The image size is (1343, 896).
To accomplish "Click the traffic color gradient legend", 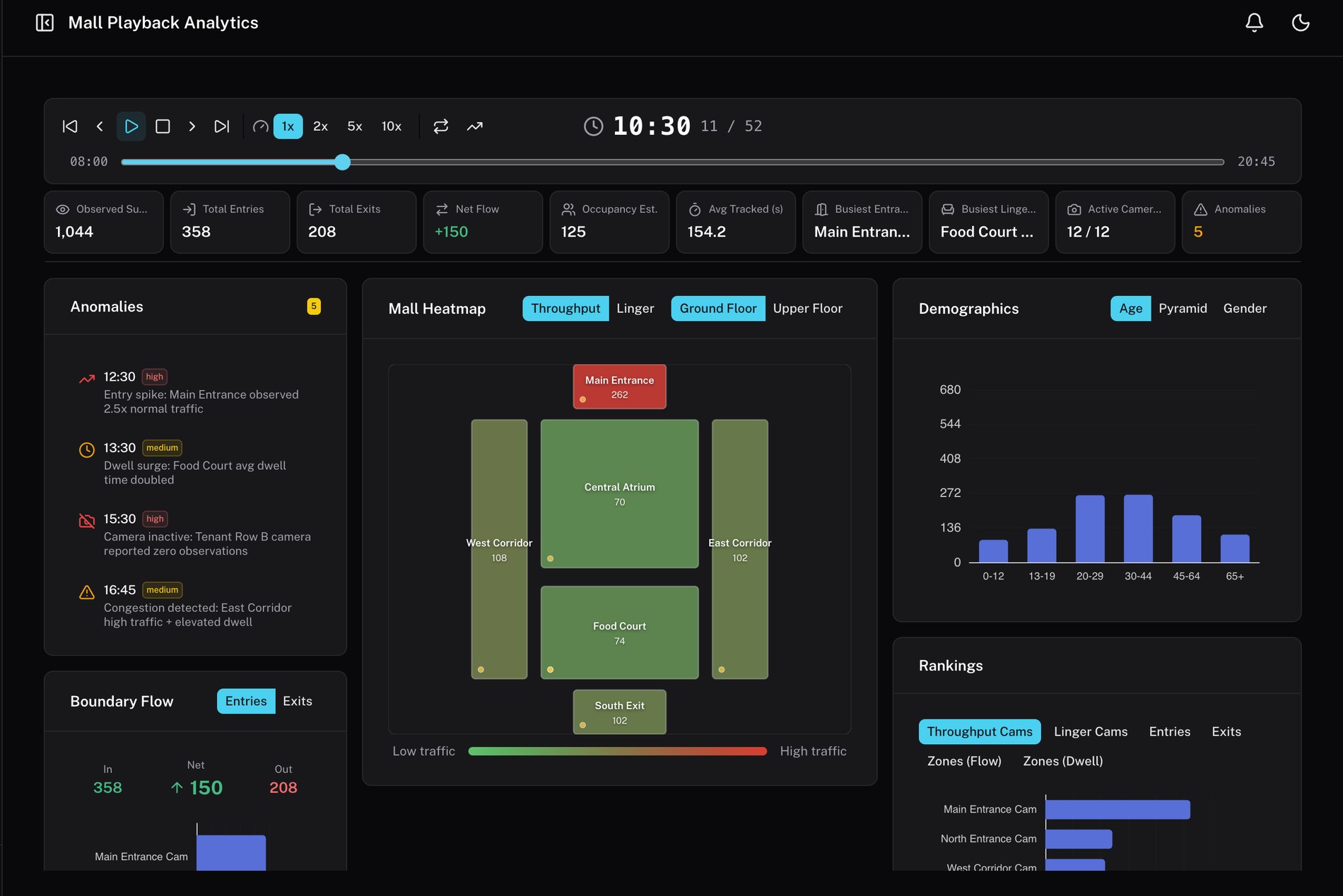I will 617,751.
